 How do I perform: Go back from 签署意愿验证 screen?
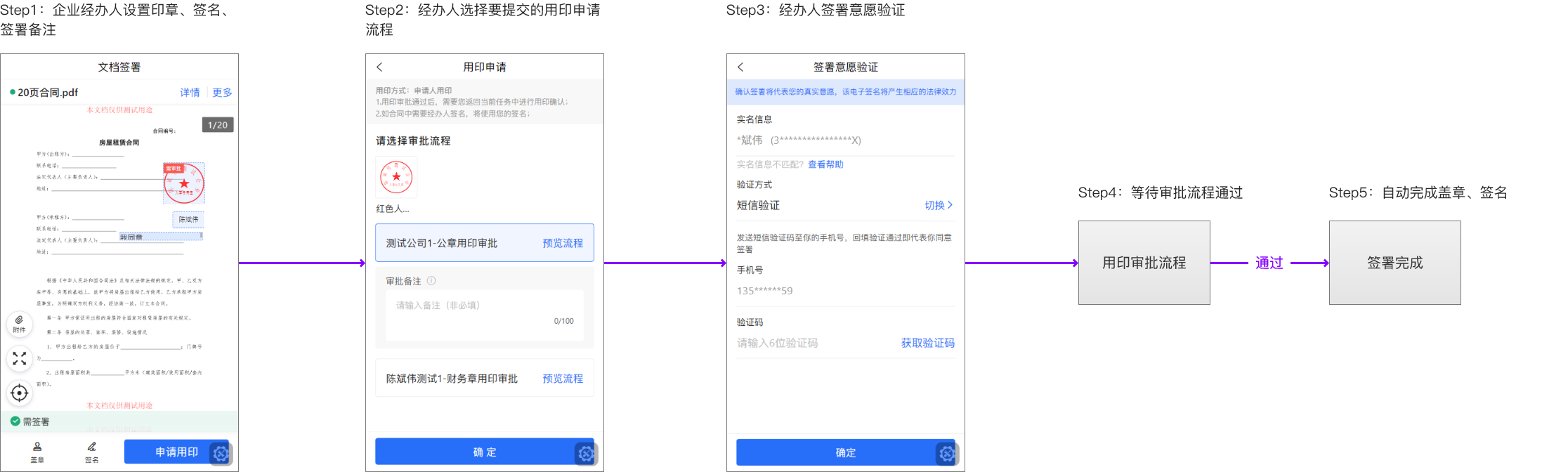[740, 67]
